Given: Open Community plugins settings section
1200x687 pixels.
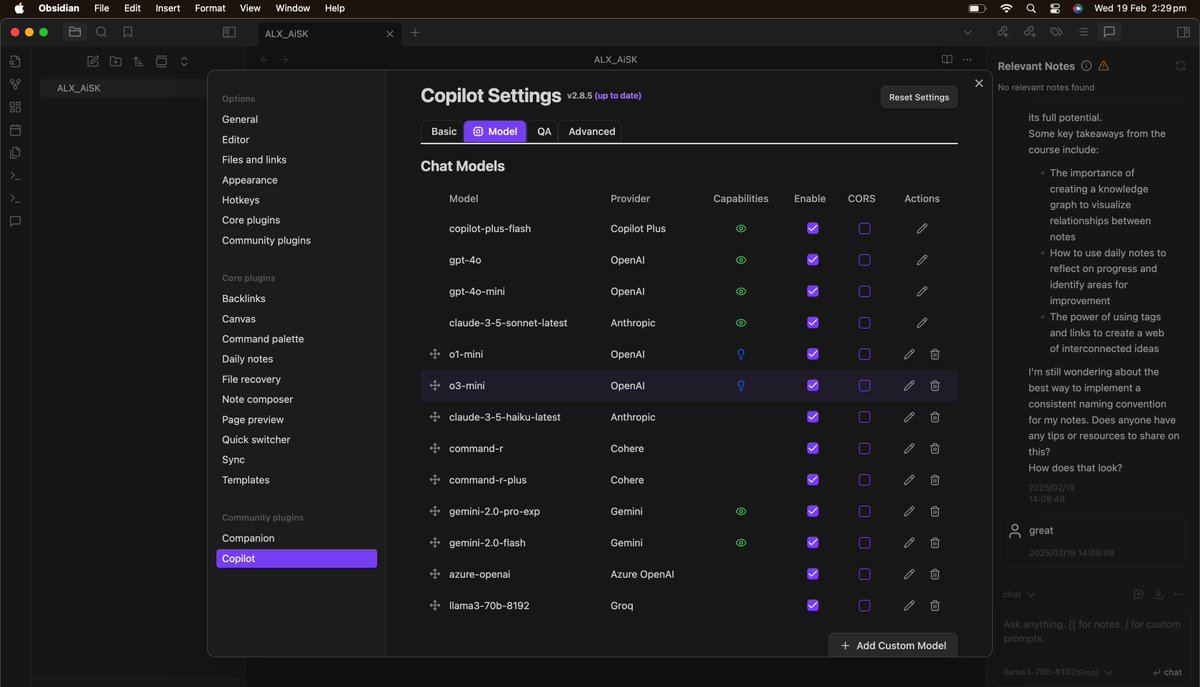Looking at the screenshot, I should 266,240.
